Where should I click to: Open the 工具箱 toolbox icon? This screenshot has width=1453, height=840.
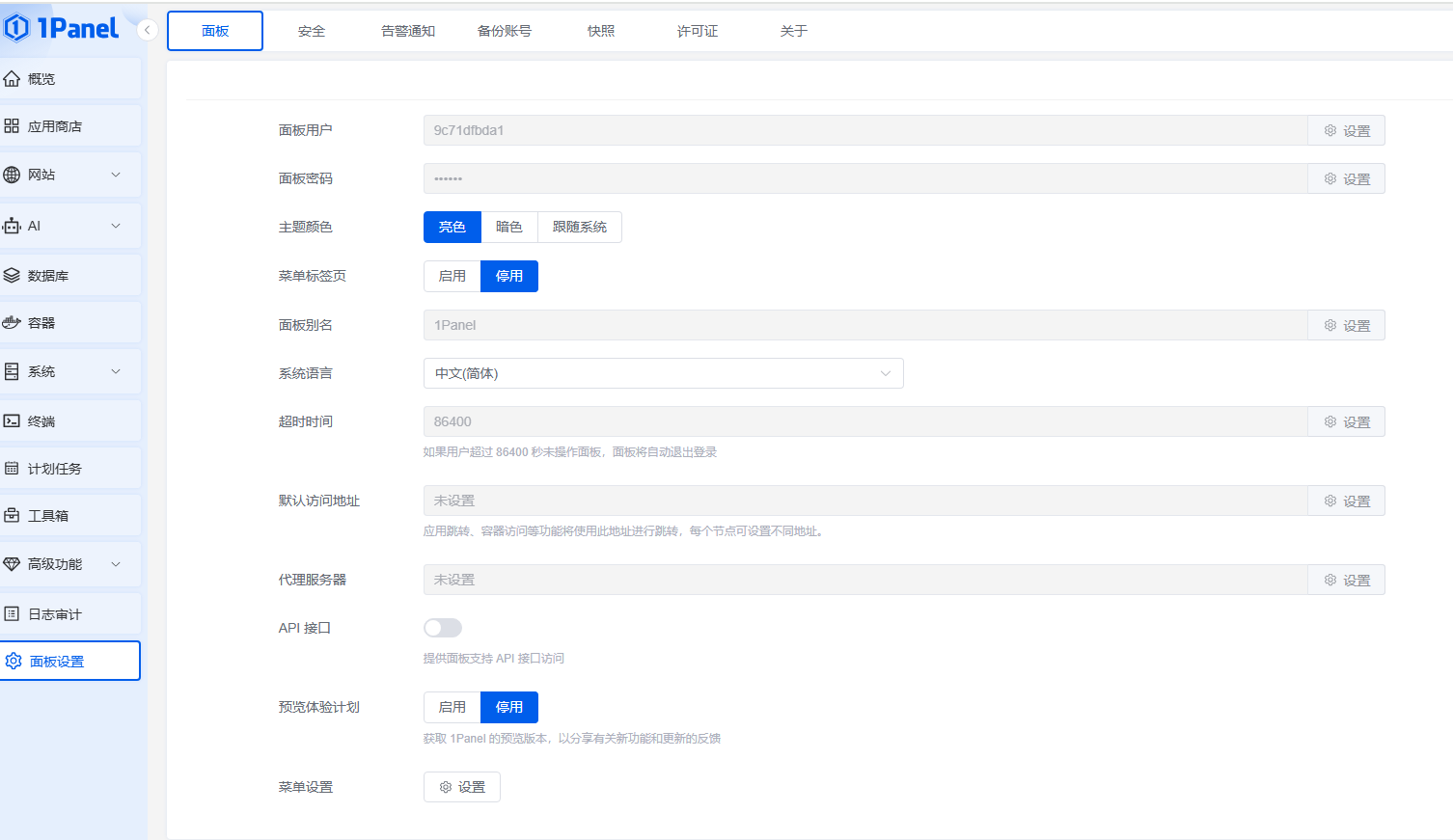point(12,516)
